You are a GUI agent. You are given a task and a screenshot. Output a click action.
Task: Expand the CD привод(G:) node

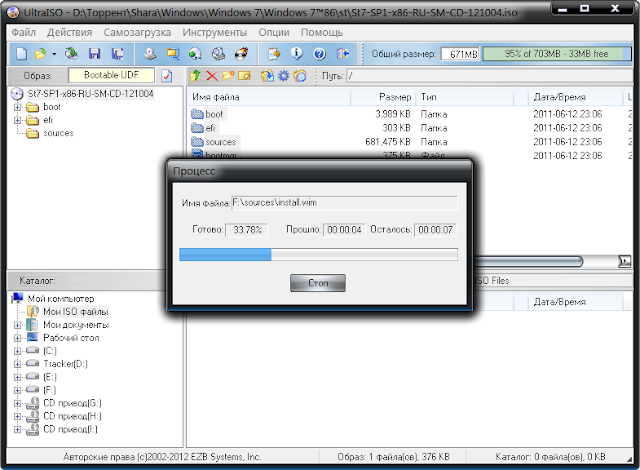point(17,403)
